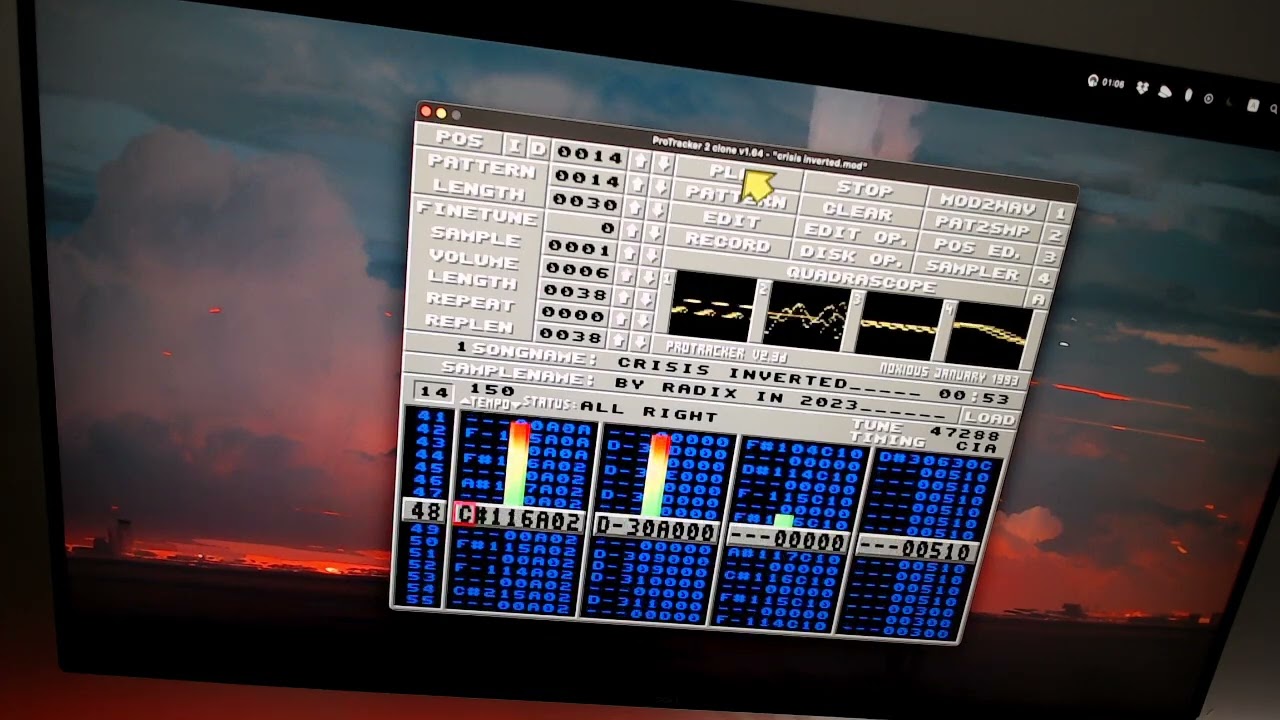
Task: Decrease song LENGTH 0030 with down arrow
Action: point(658,209)
